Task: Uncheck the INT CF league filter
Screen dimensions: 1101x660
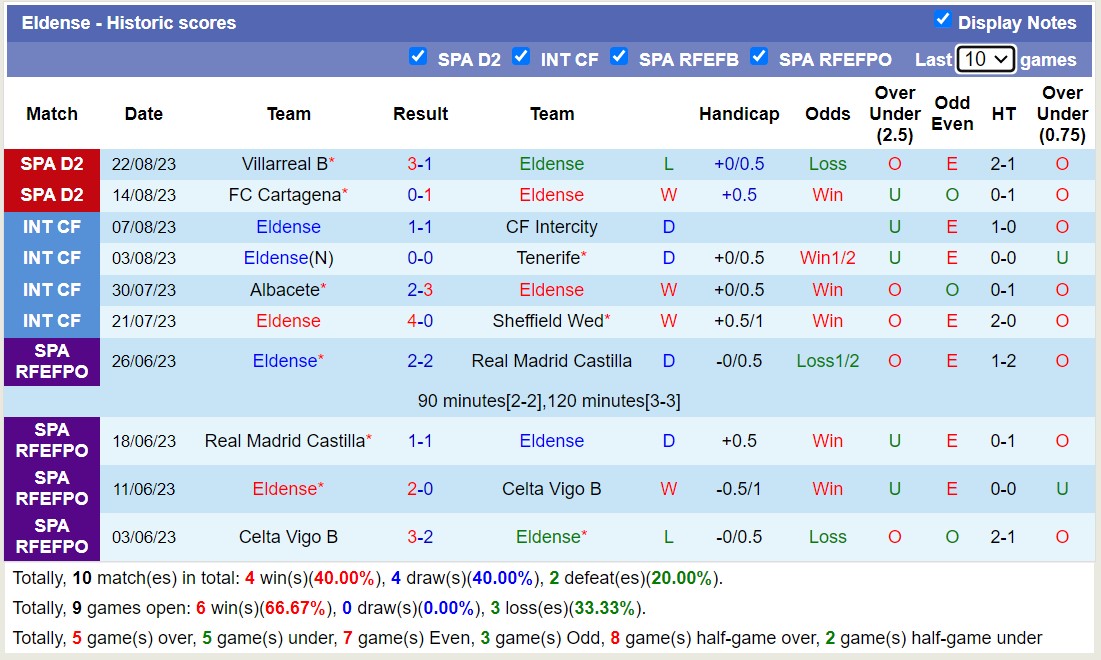Action: (521, 57)
